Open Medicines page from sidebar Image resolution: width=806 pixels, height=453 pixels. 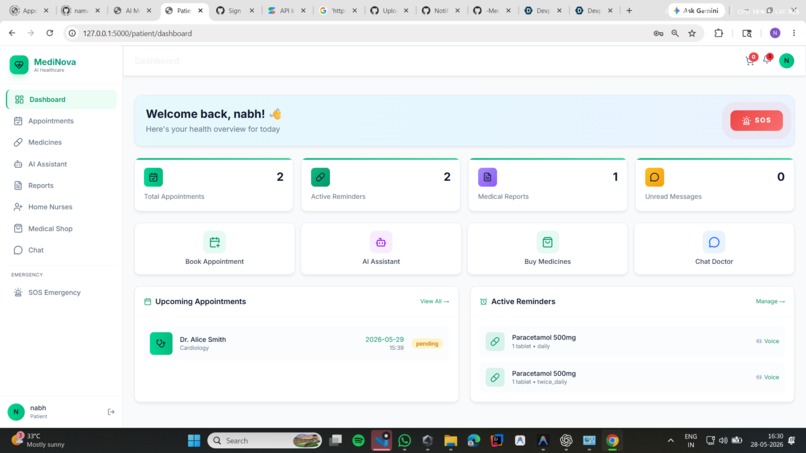pyautogui.click(x=61, y=142)
